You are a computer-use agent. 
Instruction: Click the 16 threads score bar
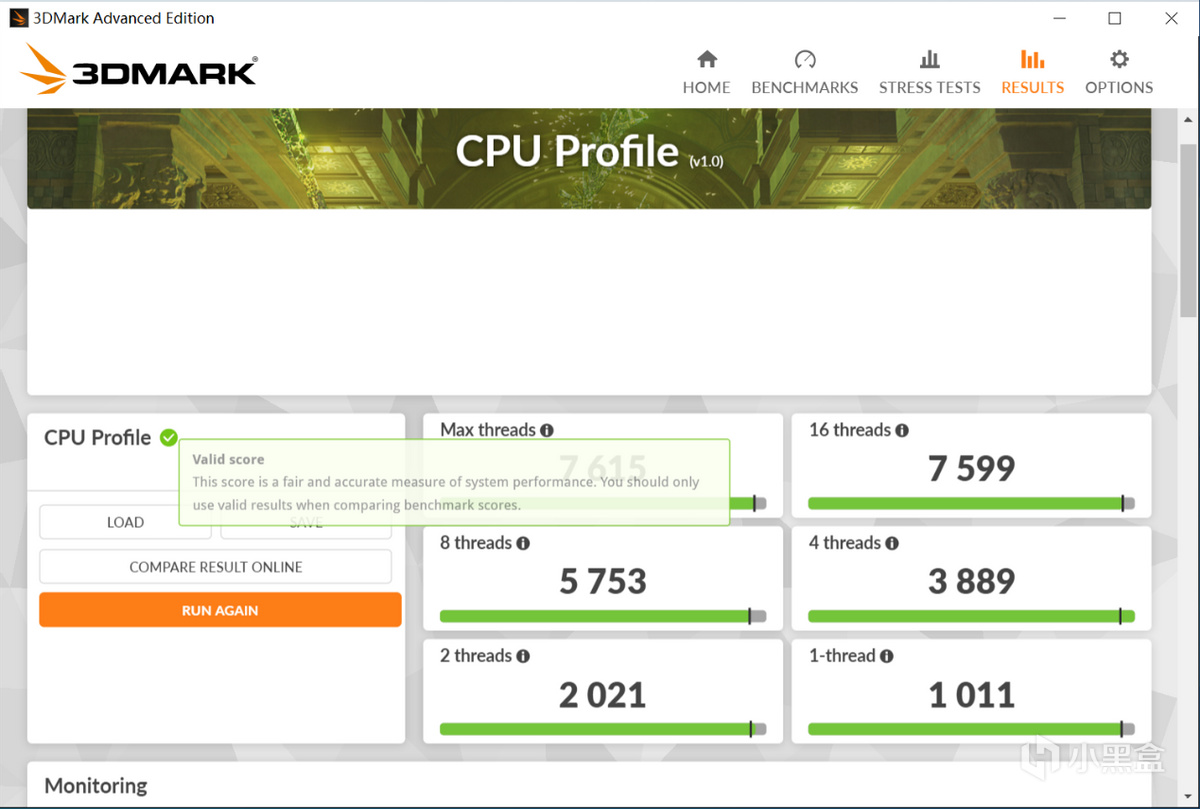coord(971,503)
